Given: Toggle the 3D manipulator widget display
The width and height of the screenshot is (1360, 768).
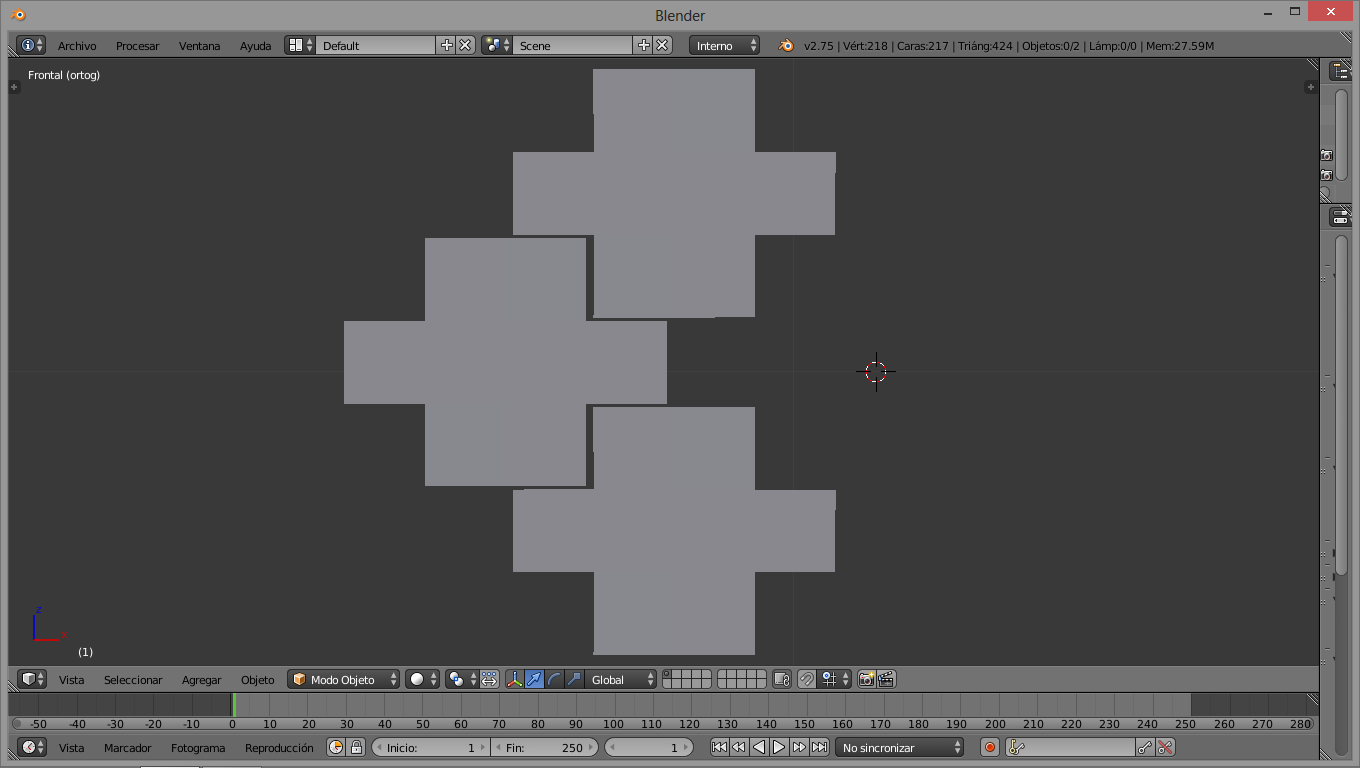Looking at the screenshot, I should (x=515, y=679).
